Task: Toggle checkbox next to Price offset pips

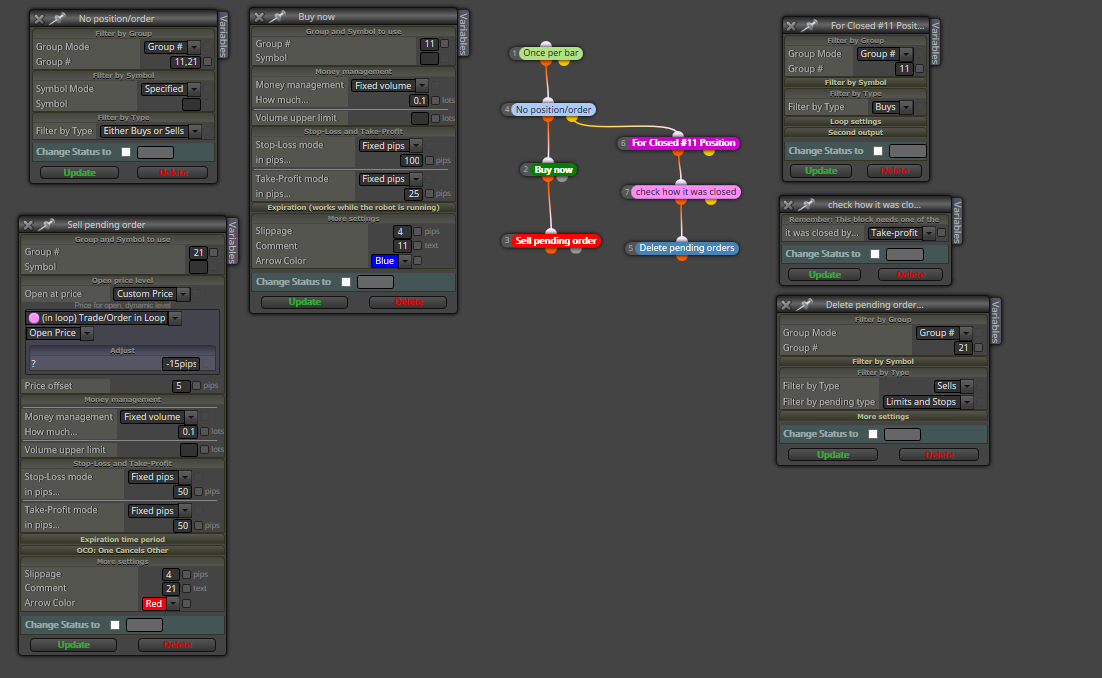Action: tap(197, 386)
